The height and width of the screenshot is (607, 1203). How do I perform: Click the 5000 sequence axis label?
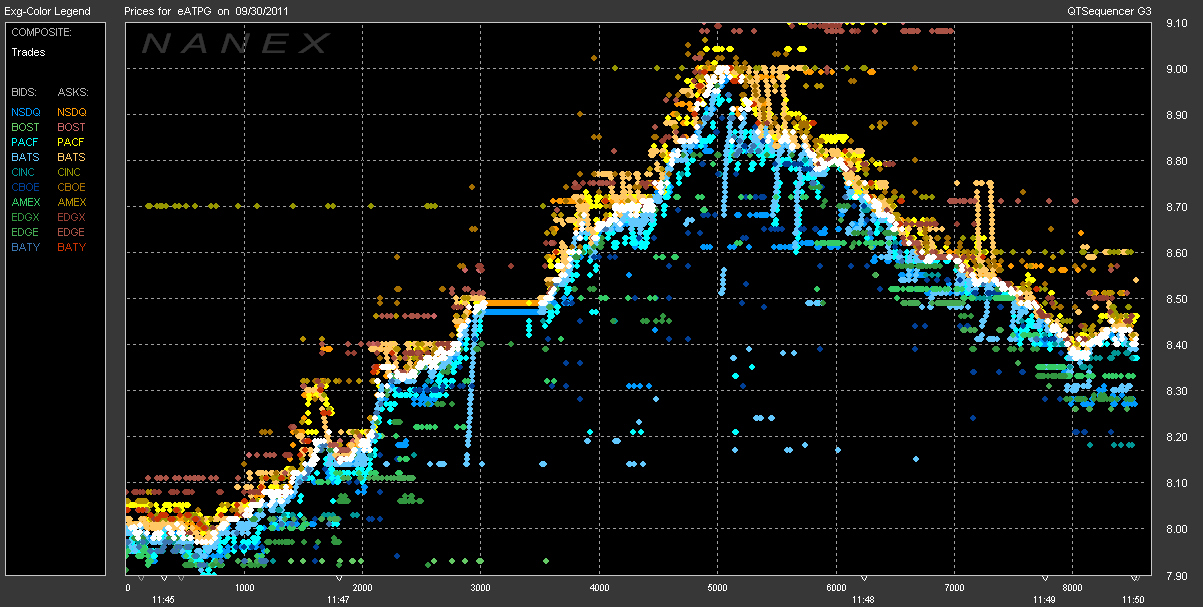(x=716, y=588)
